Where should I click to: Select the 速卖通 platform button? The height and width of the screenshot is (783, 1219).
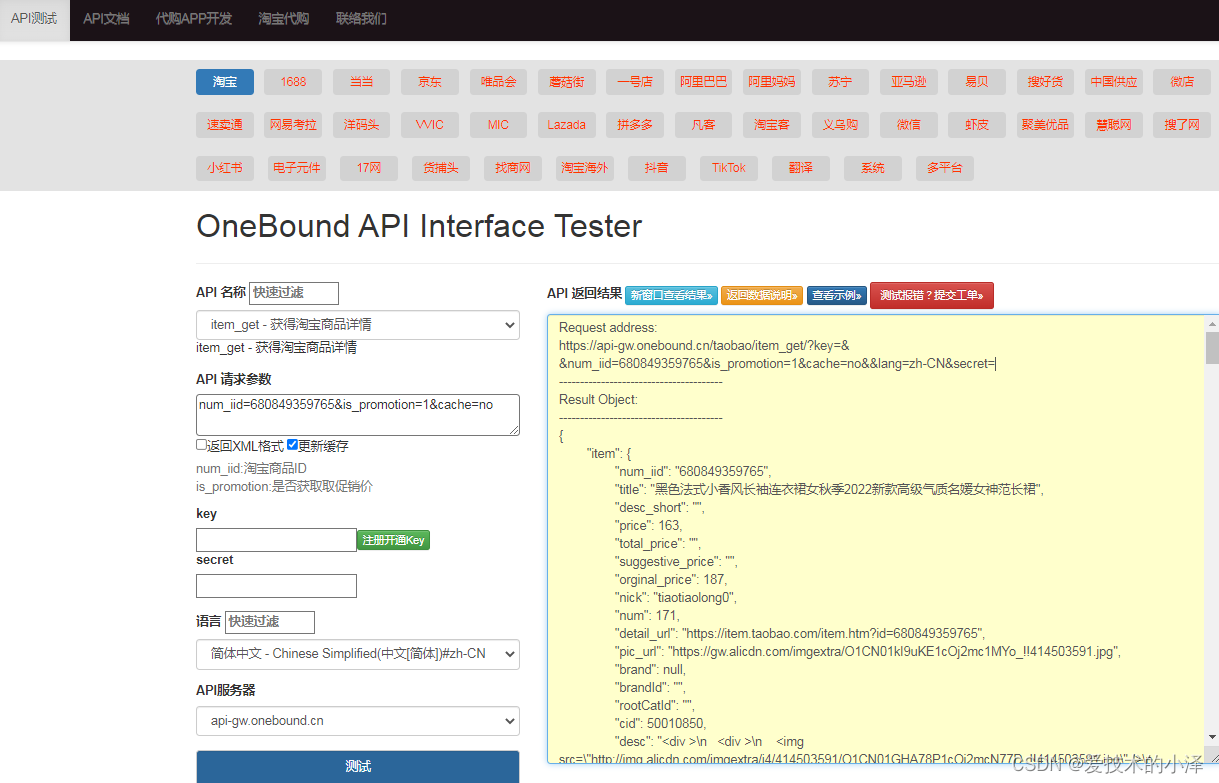coord(225,125)
